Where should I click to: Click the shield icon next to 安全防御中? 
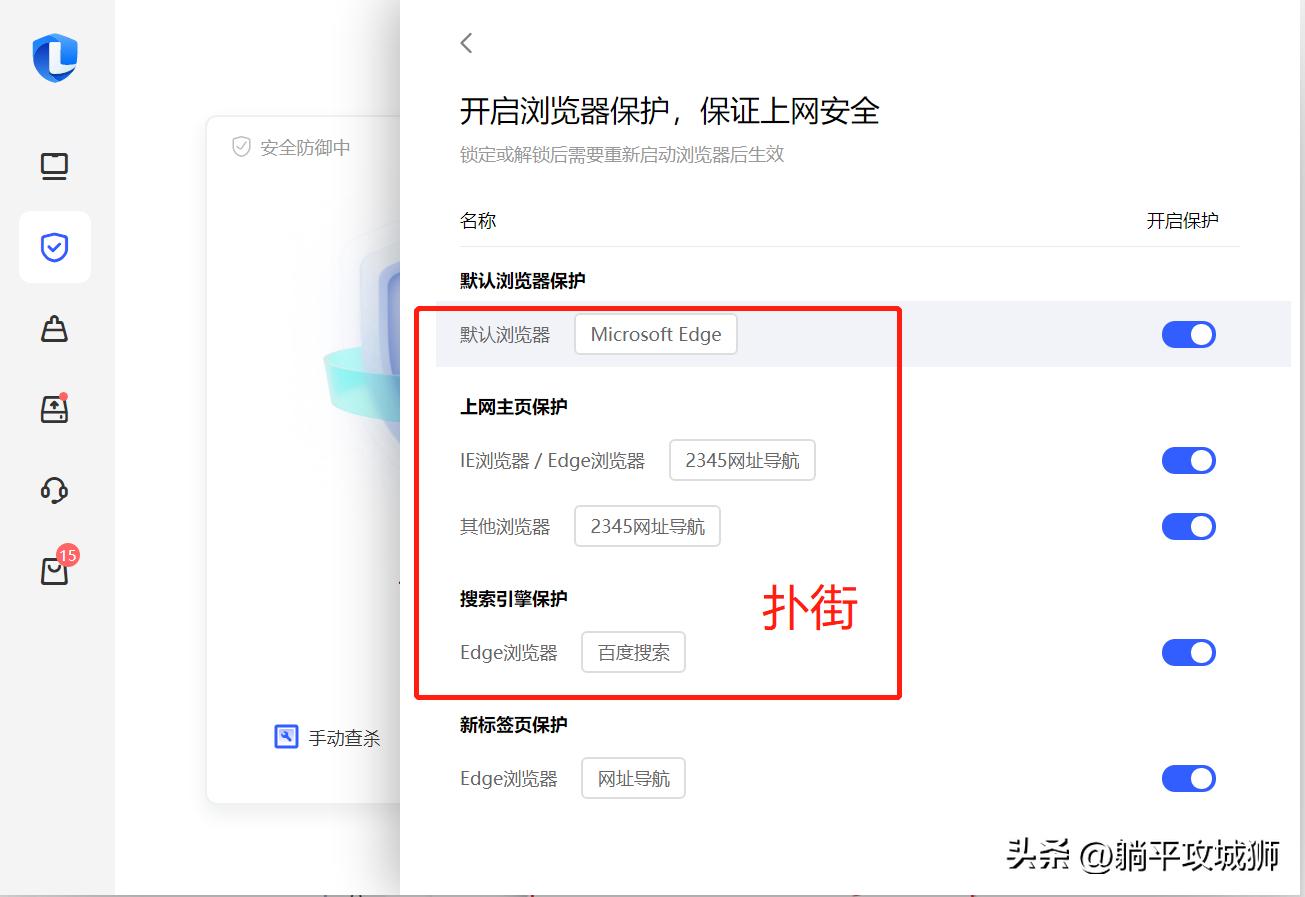pos(240,147)
